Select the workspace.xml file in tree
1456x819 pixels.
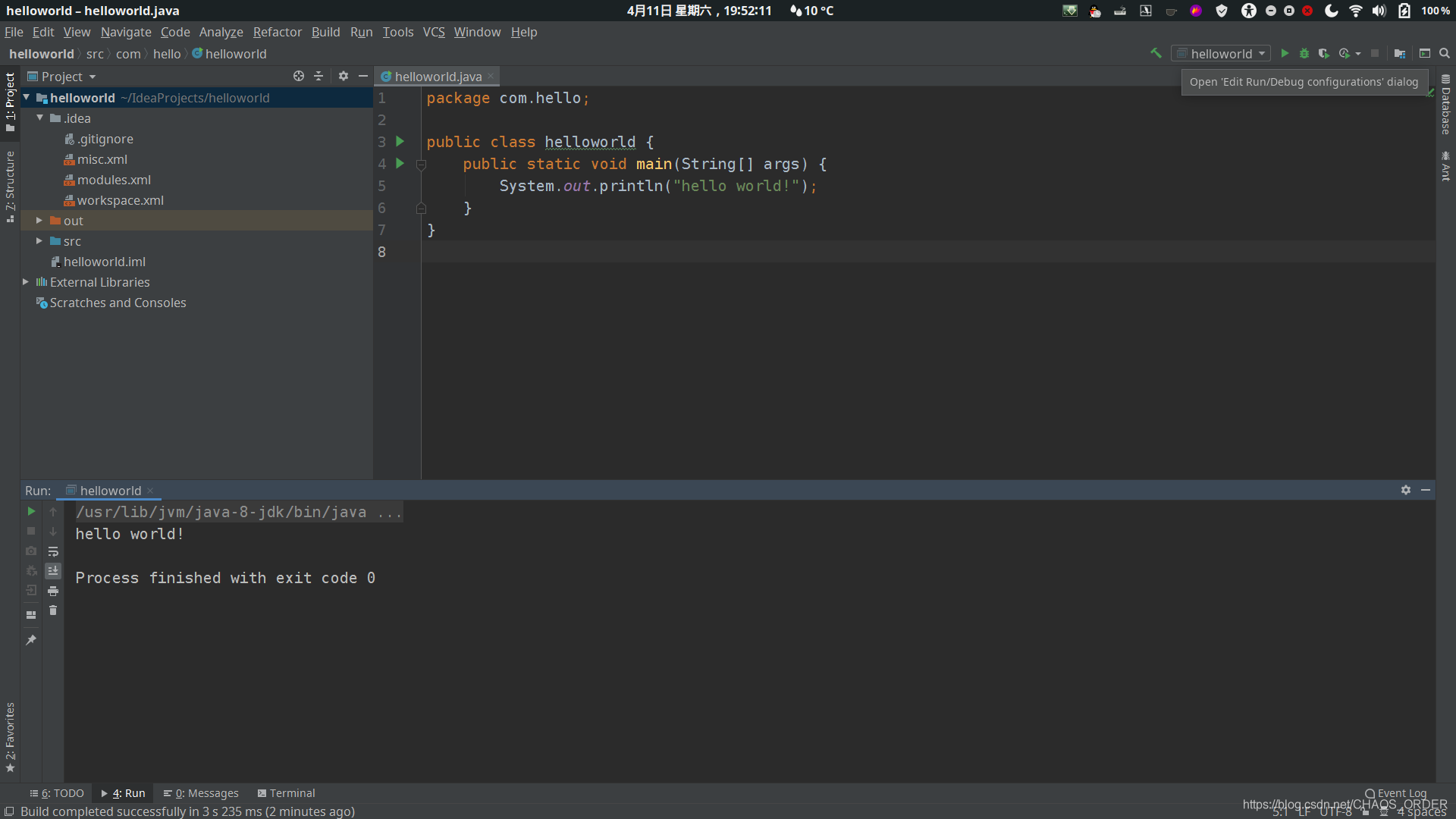[x=120, y=200]
